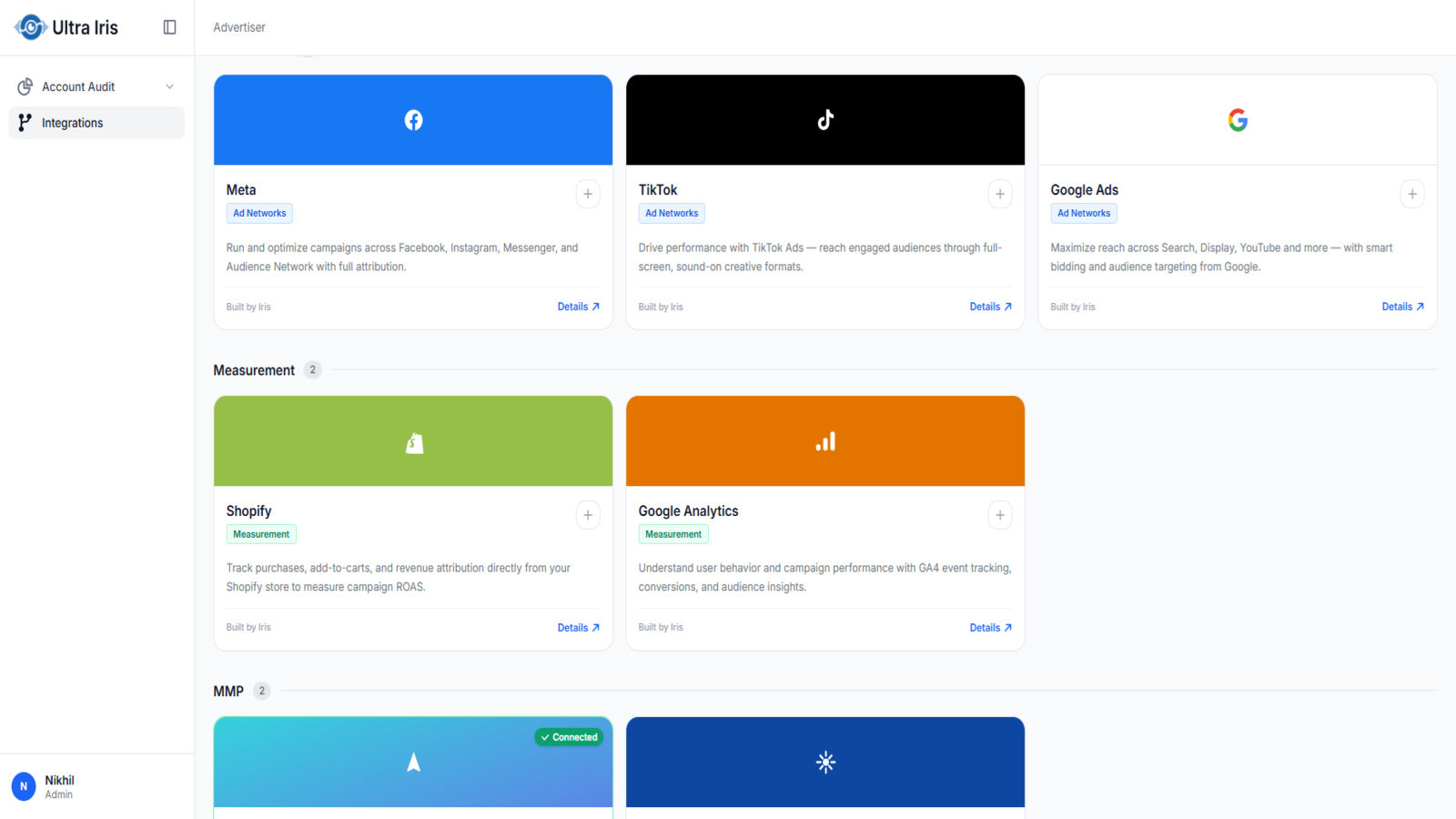Click the Advertiser breadcrumb
Viewport: 1456px width, 819px height.
pyautogui.click(x=239, y=27)
